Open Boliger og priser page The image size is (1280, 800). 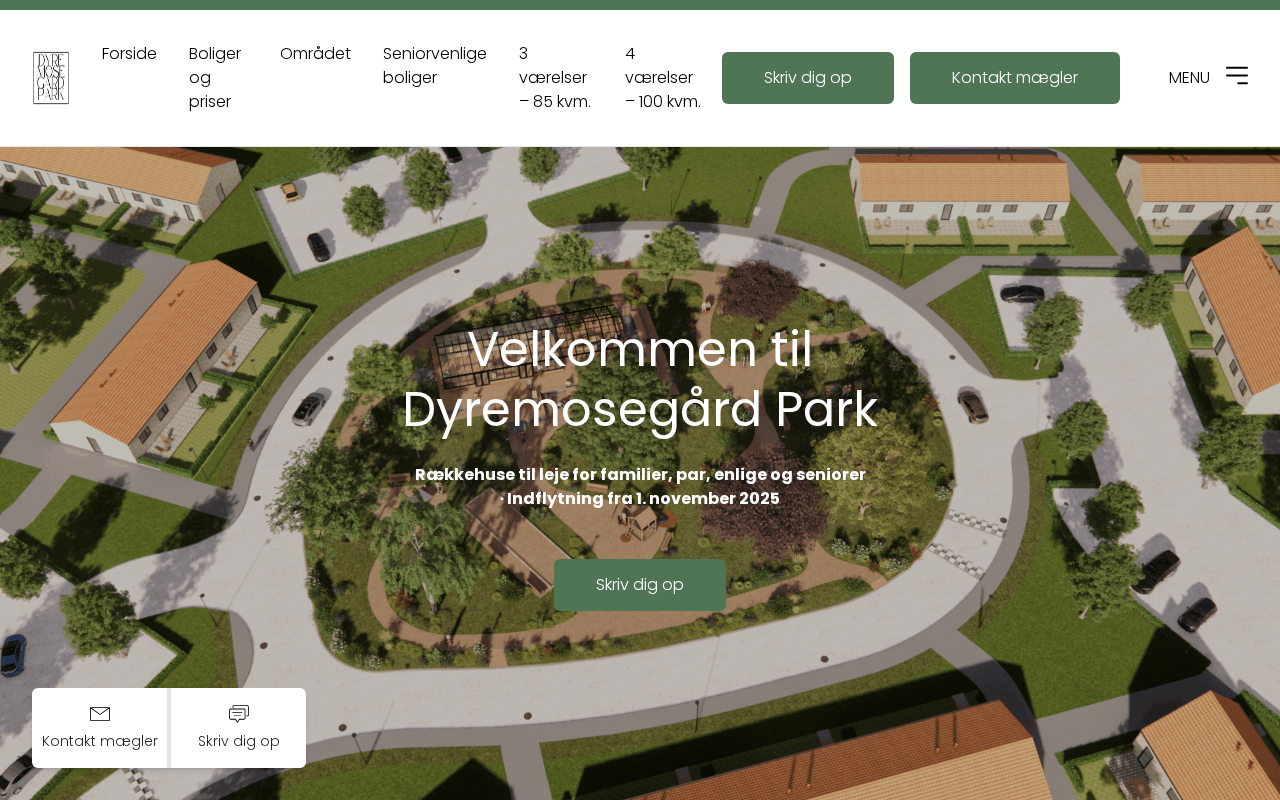[x=215, y=78]
